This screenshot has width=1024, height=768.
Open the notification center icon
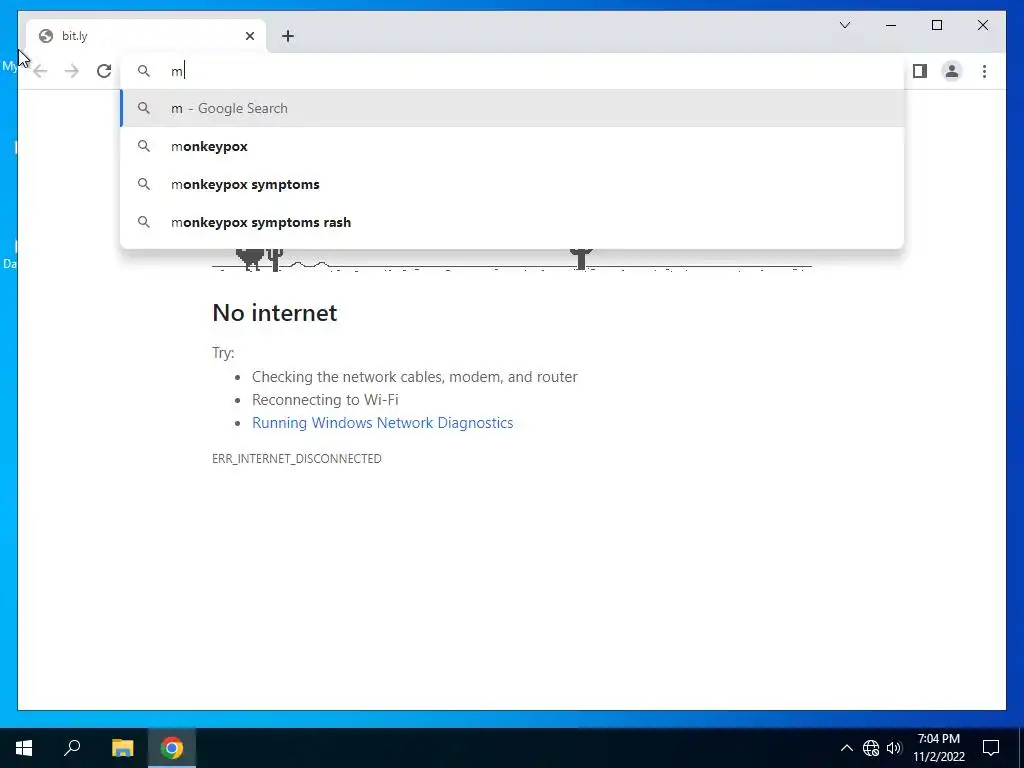(x=991, y=748)
